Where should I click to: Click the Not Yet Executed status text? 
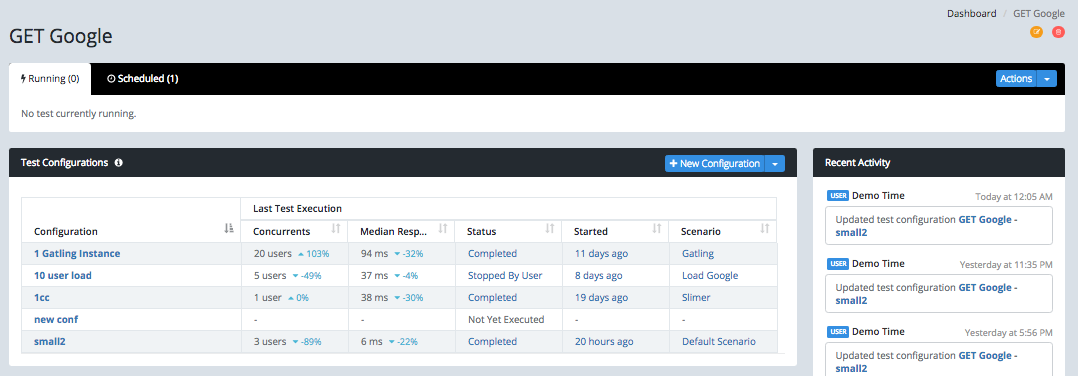click(506, 320)
